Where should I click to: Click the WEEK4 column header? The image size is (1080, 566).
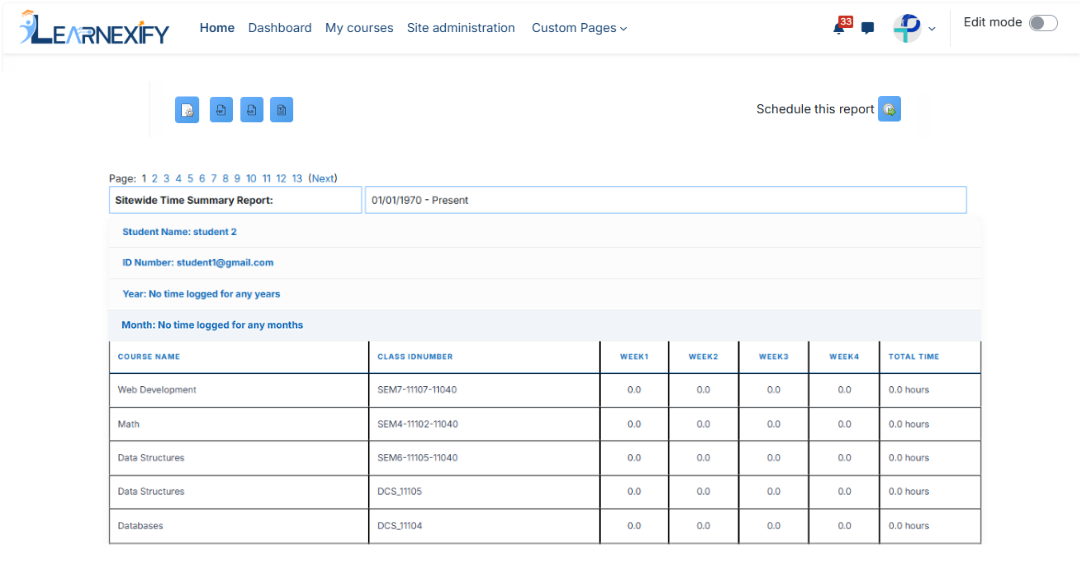844,357
